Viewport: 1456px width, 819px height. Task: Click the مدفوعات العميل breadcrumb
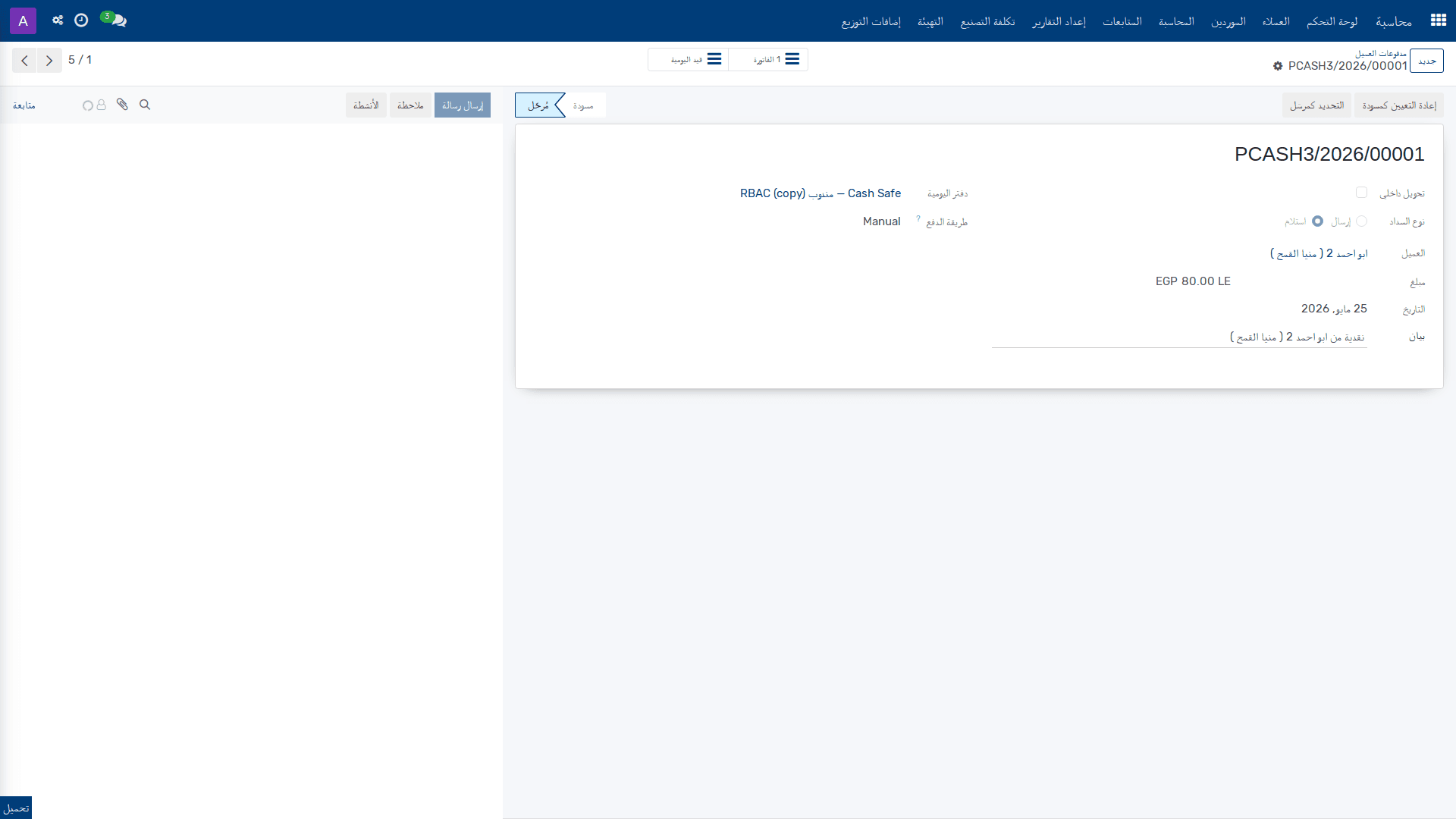pyautogui.click(x=1381, y=53)
